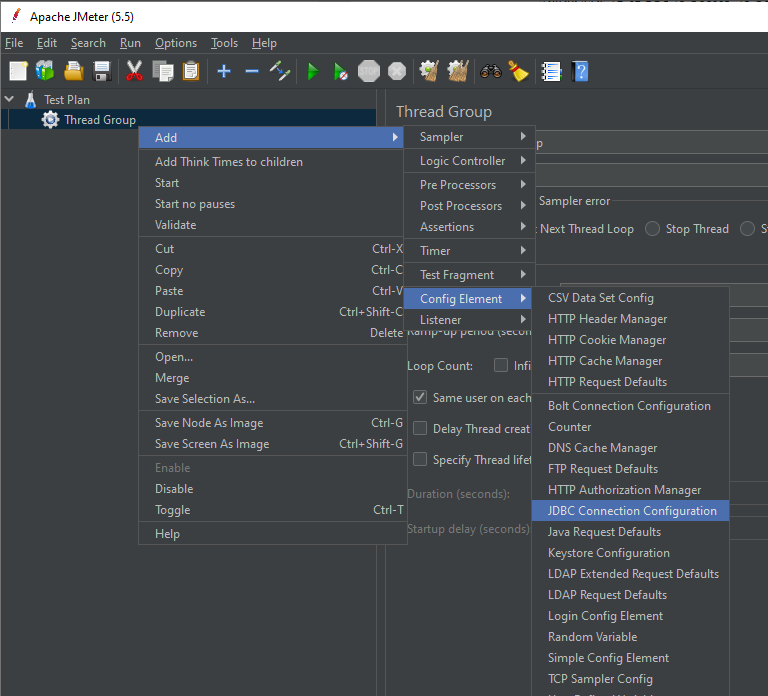Click the Save floppy disk icon
The image size is (768, 696).
102,71
